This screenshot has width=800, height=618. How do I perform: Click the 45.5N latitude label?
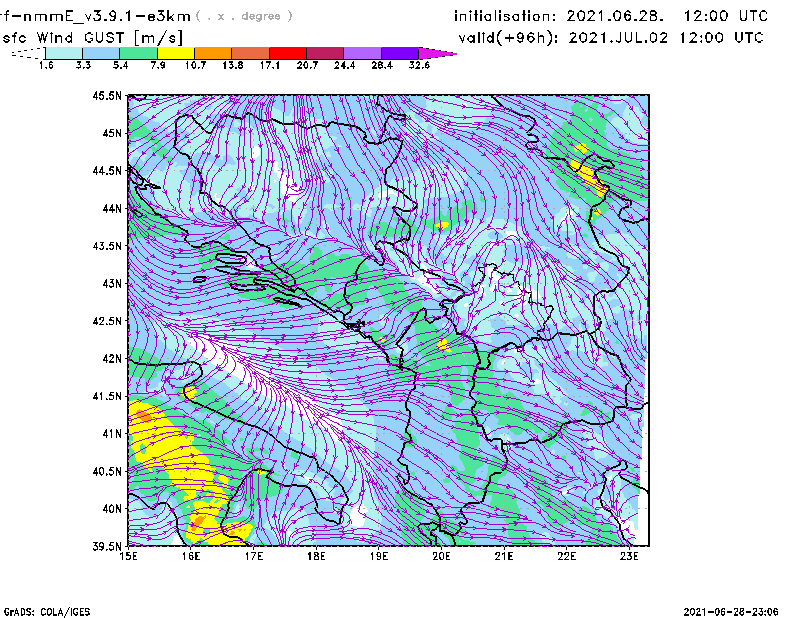coord(105,96)
